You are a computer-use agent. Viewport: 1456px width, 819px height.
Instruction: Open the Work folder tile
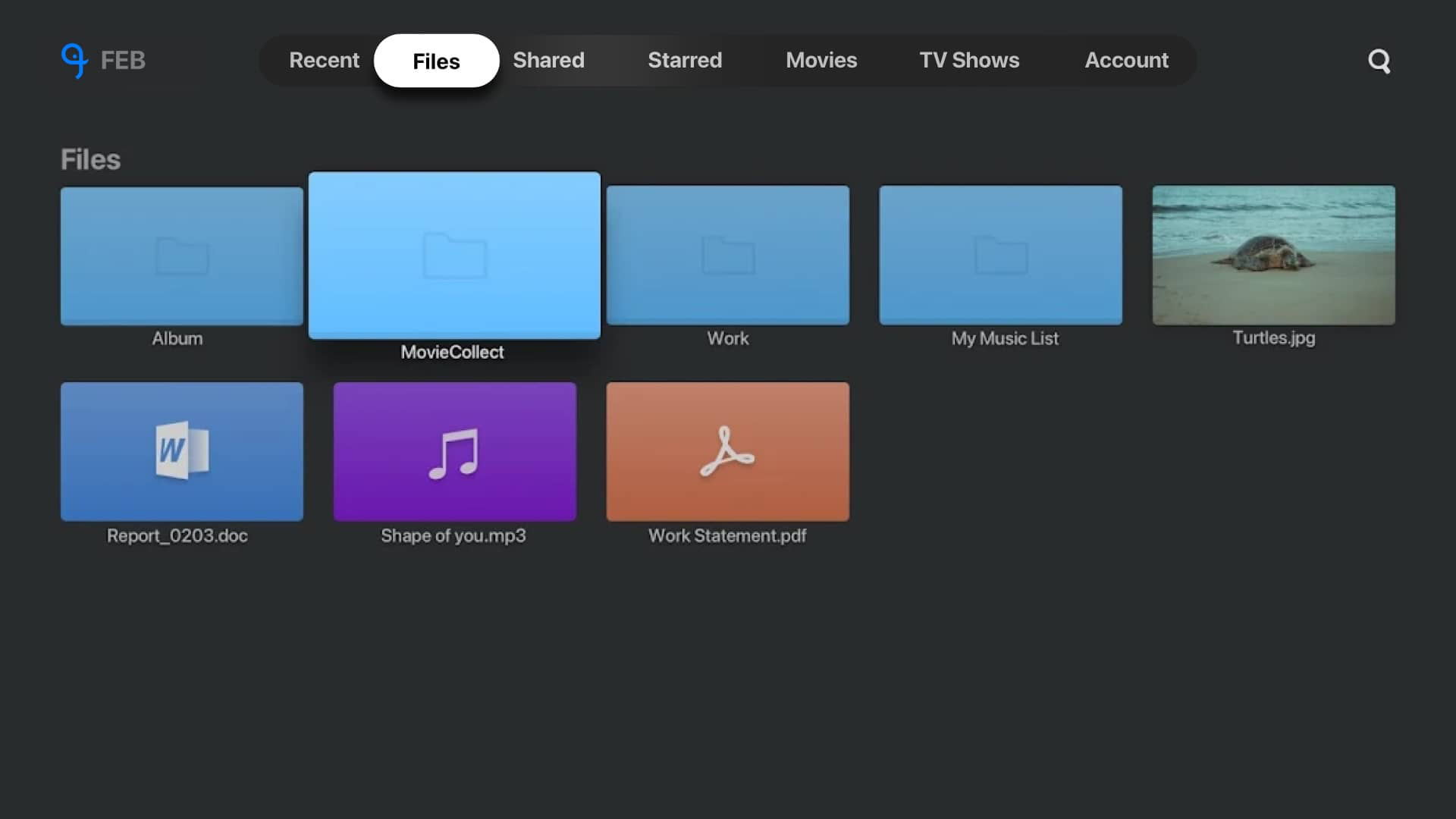coord(728,256)
